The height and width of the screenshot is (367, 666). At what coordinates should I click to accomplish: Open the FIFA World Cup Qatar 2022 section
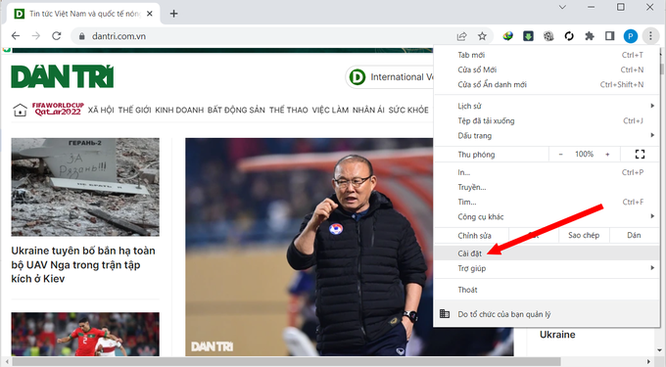point(58,109)
